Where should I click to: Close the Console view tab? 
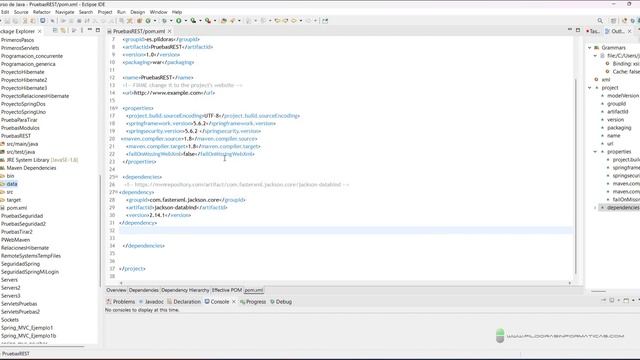pos(234,302)
